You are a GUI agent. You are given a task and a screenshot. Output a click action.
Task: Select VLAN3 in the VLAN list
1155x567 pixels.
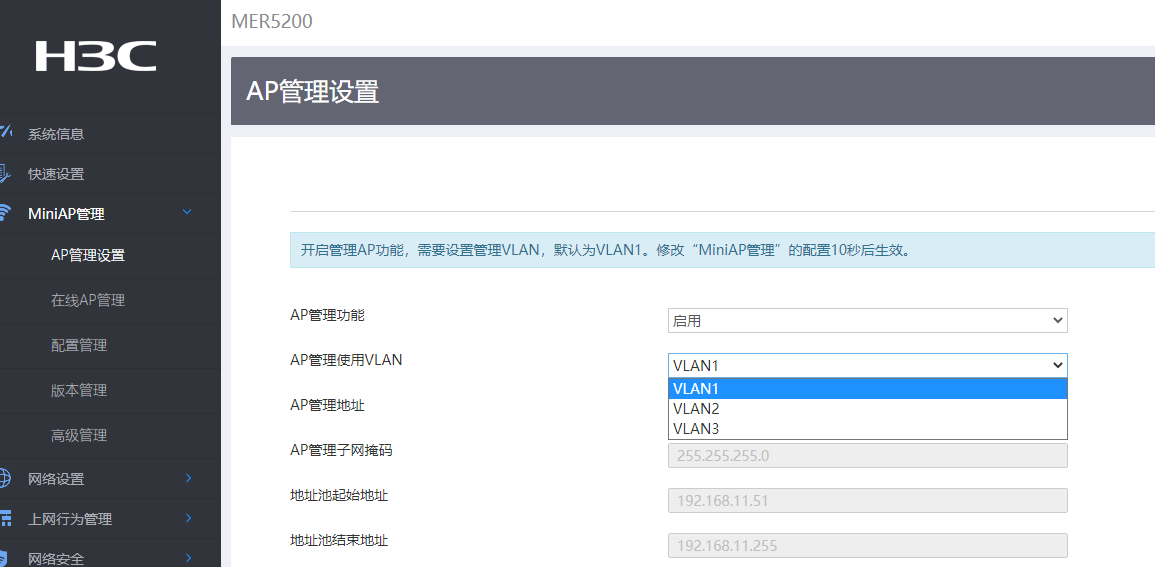pos(867,429)
